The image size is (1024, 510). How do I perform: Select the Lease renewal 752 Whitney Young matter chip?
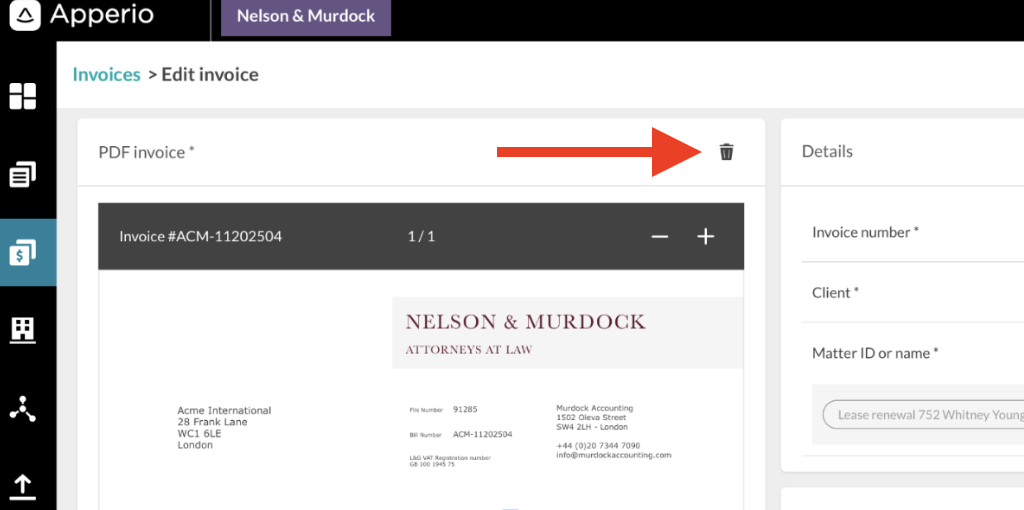pos(923,415)
